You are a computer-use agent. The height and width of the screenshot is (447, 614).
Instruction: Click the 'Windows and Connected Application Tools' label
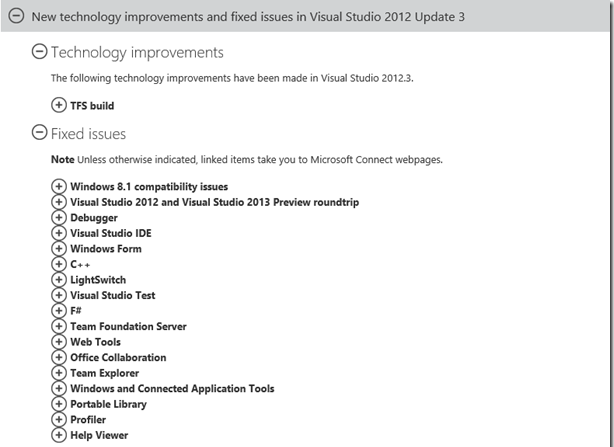(x=172, y=389)
